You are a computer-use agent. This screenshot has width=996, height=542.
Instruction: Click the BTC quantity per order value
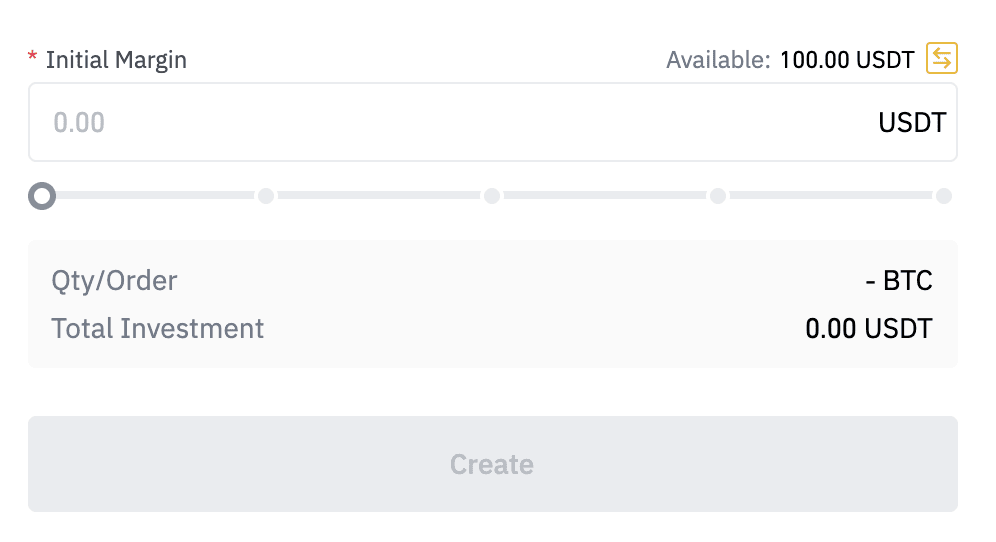899,281
